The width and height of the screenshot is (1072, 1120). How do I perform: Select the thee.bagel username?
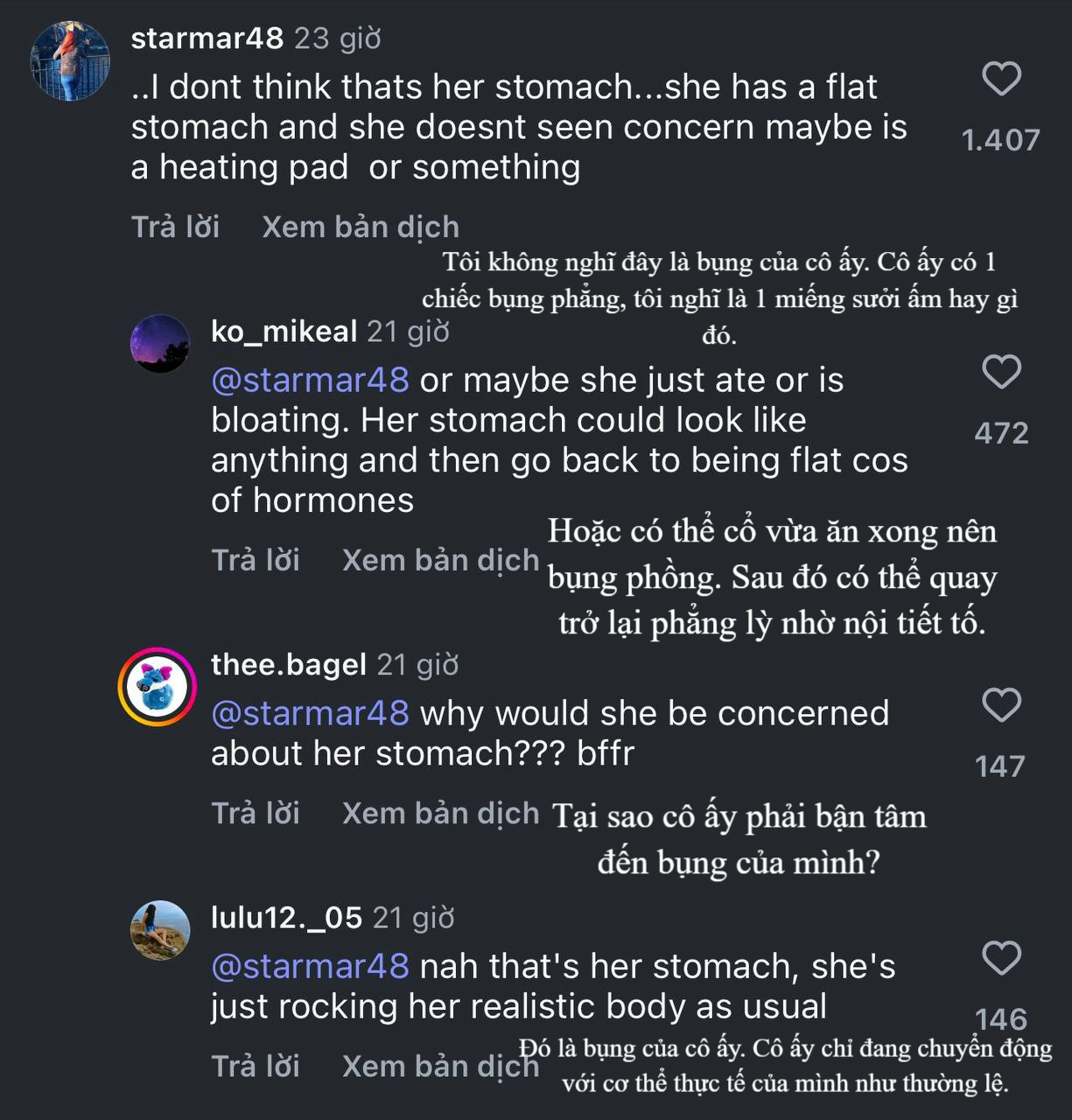click(x=289, y=665)
